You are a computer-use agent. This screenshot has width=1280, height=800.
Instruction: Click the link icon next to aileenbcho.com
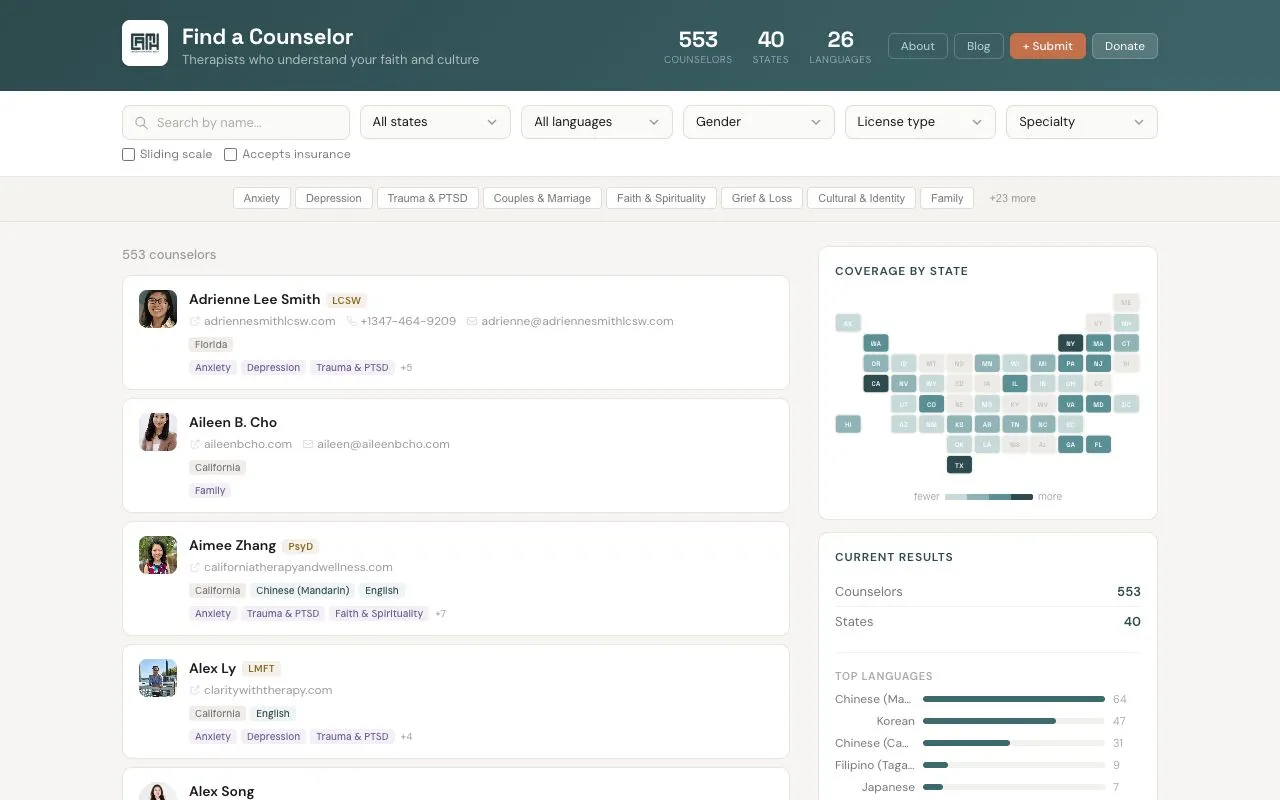coord(195,444)
